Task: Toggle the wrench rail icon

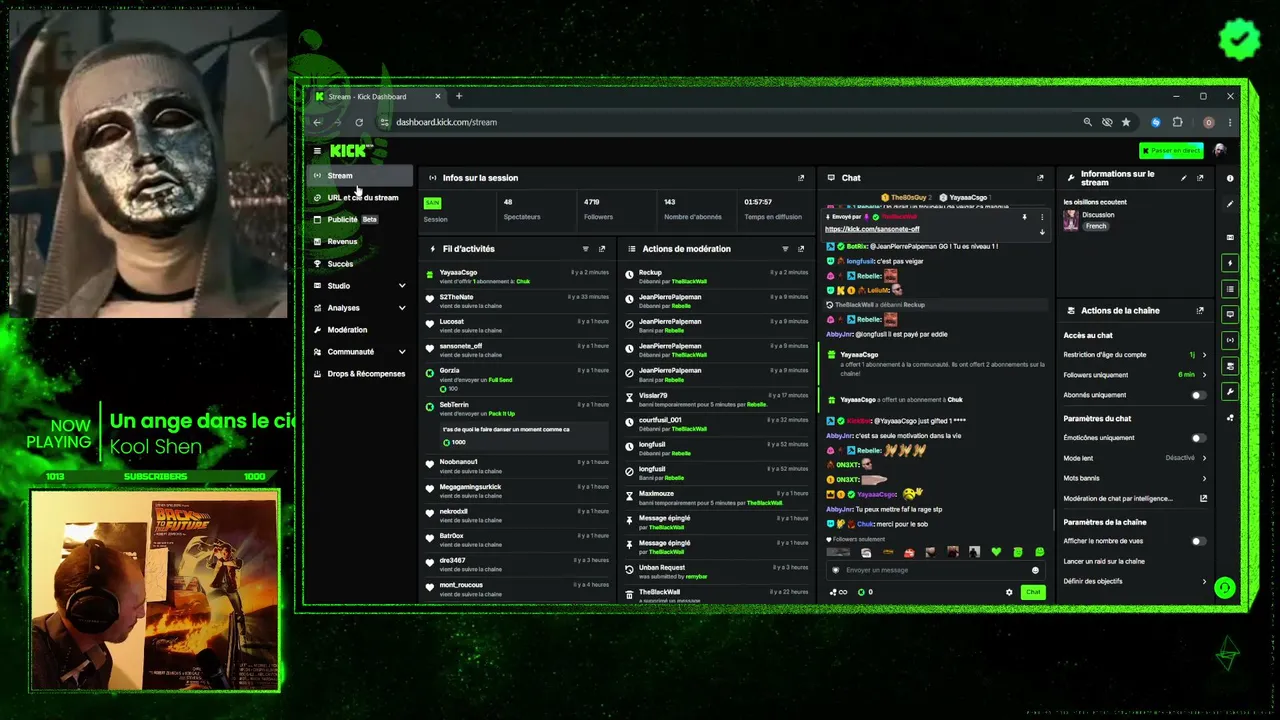Action: 1230,391
